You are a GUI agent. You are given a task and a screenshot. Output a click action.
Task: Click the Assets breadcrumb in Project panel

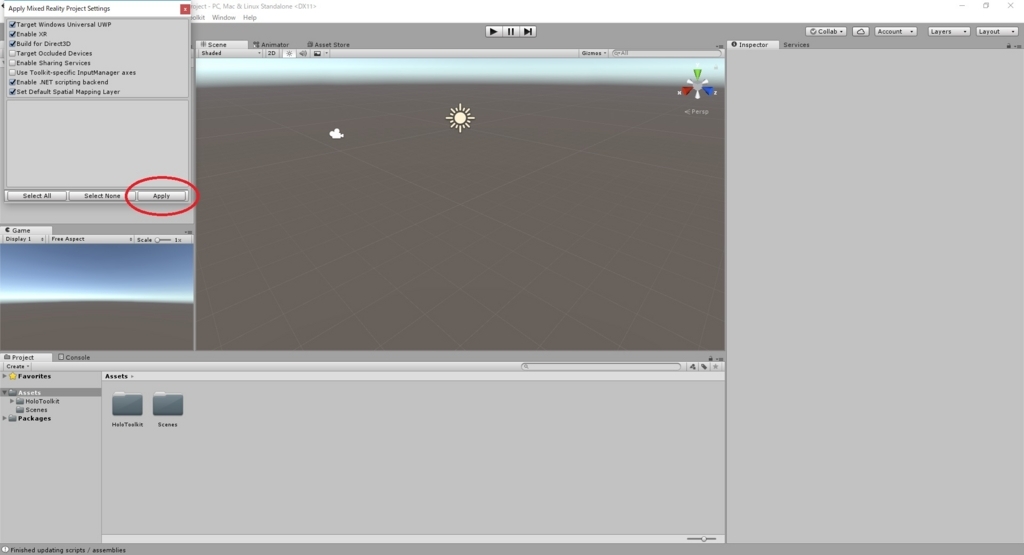[116, 376]
